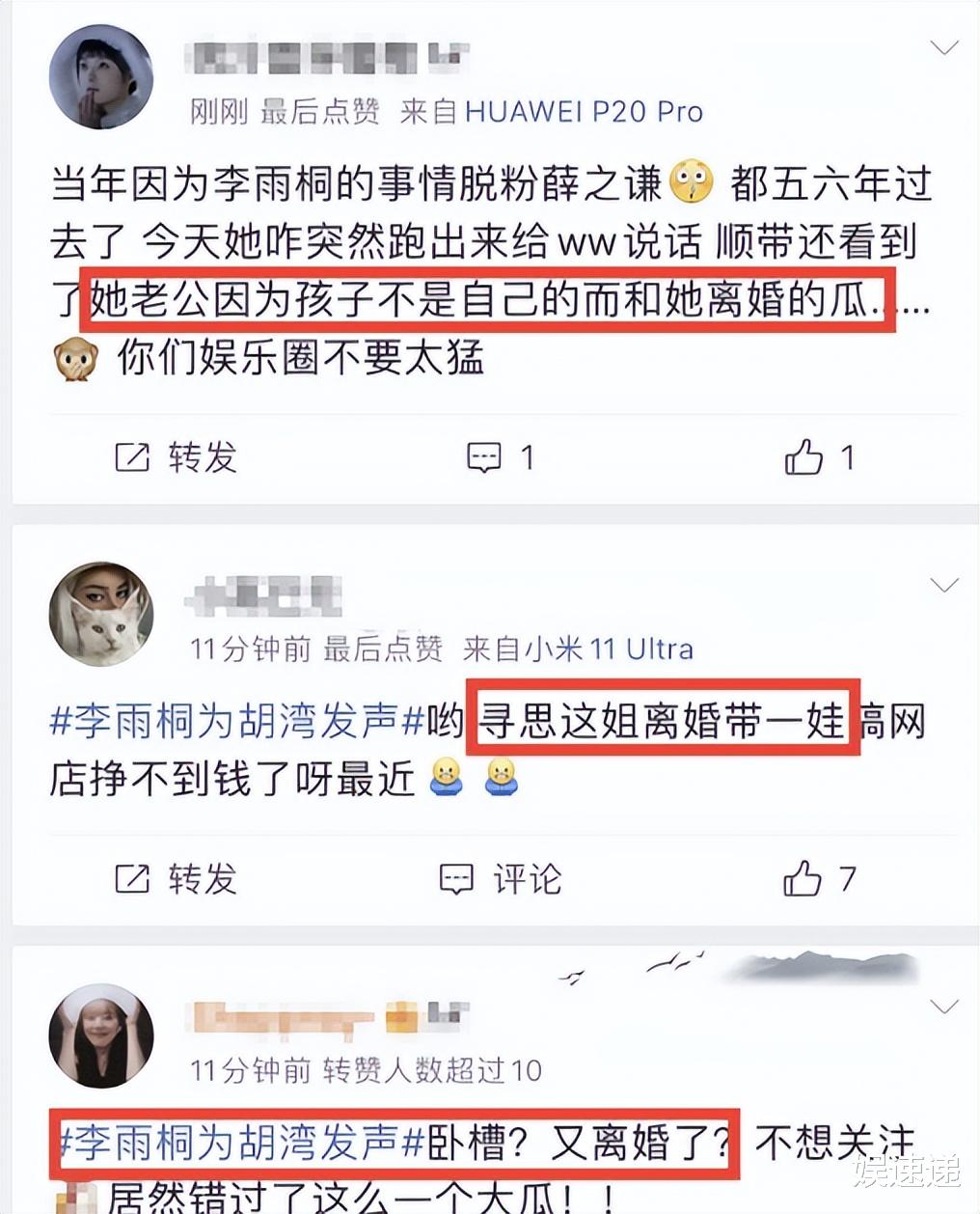Open third poster's avatar thumbnail
Viewport: 980px width, 1214px height.
click(101, 1036)
